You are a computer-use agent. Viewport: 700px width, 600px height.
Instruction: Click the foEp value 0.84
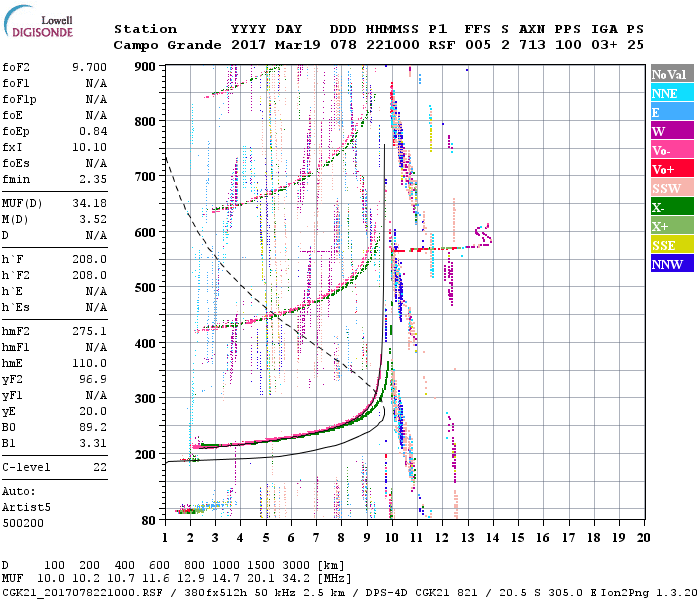click(x=93, y=131)
